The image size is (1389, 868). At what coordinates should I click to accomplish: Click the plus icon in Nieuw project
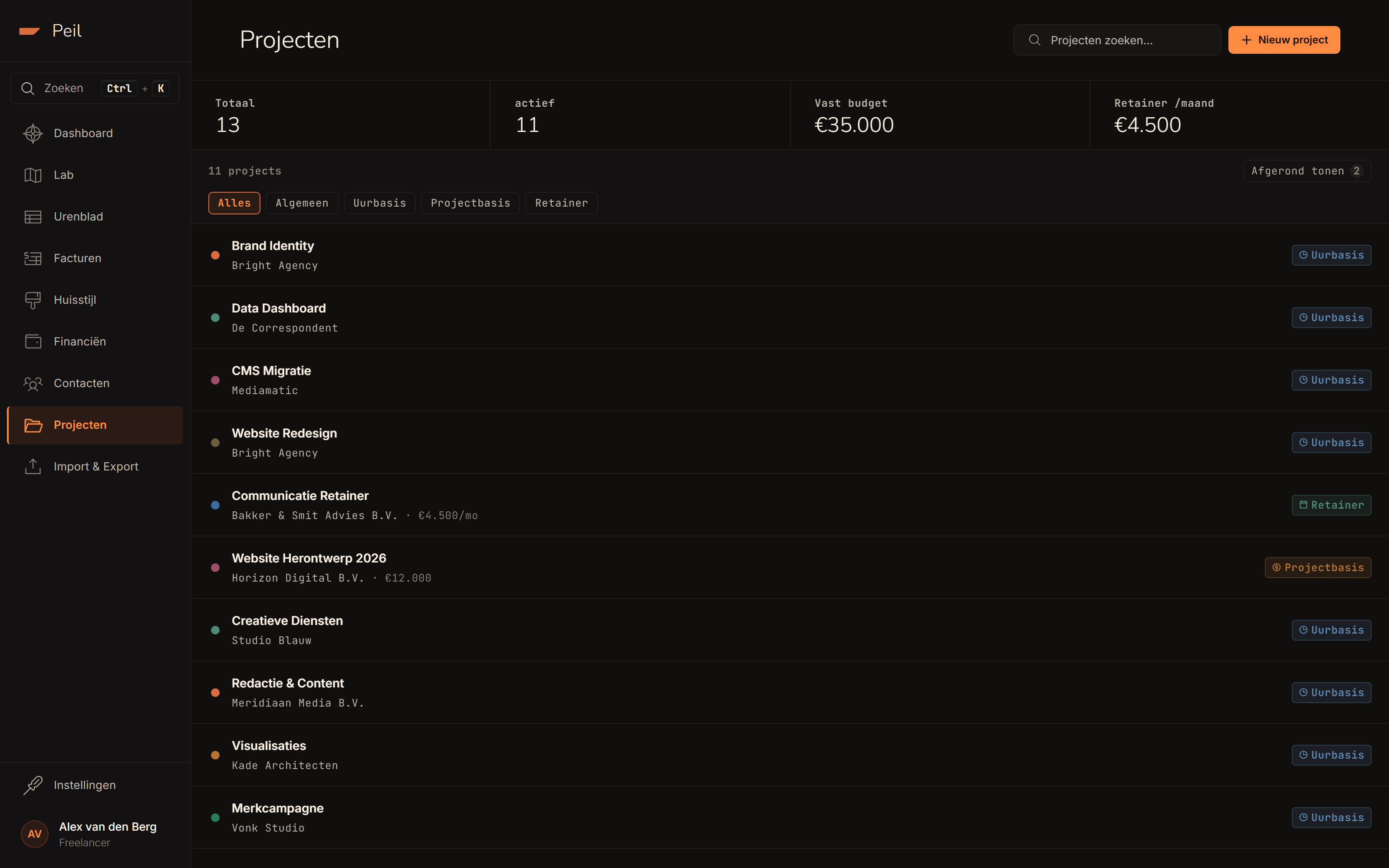tap(1246, 40)
